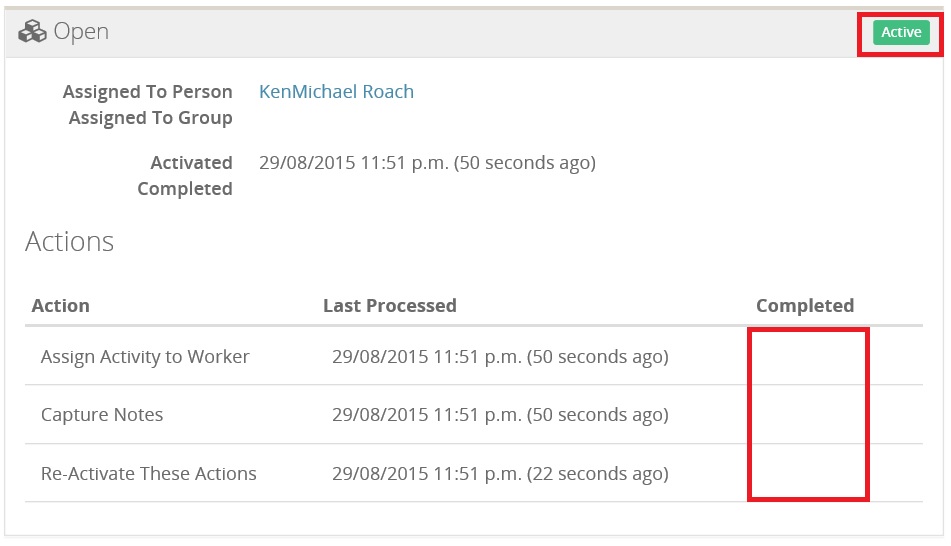Select the Capture Notes action row
Viewport: 951px width, 546px height.
[102, 415]
